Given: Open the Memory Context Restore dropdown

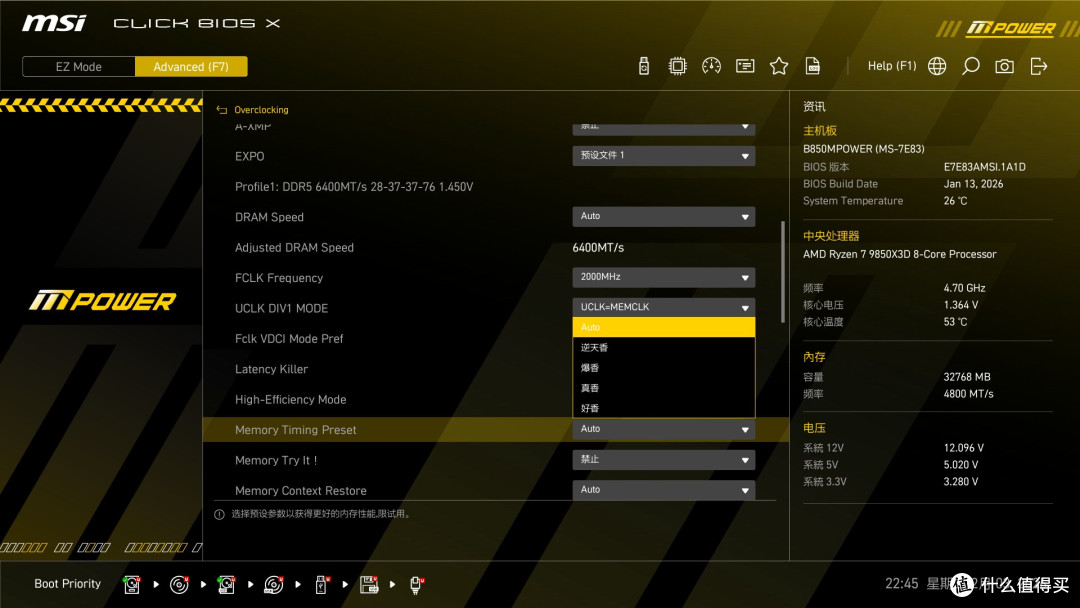Looking at the screenshot, I should pos(663,490).
